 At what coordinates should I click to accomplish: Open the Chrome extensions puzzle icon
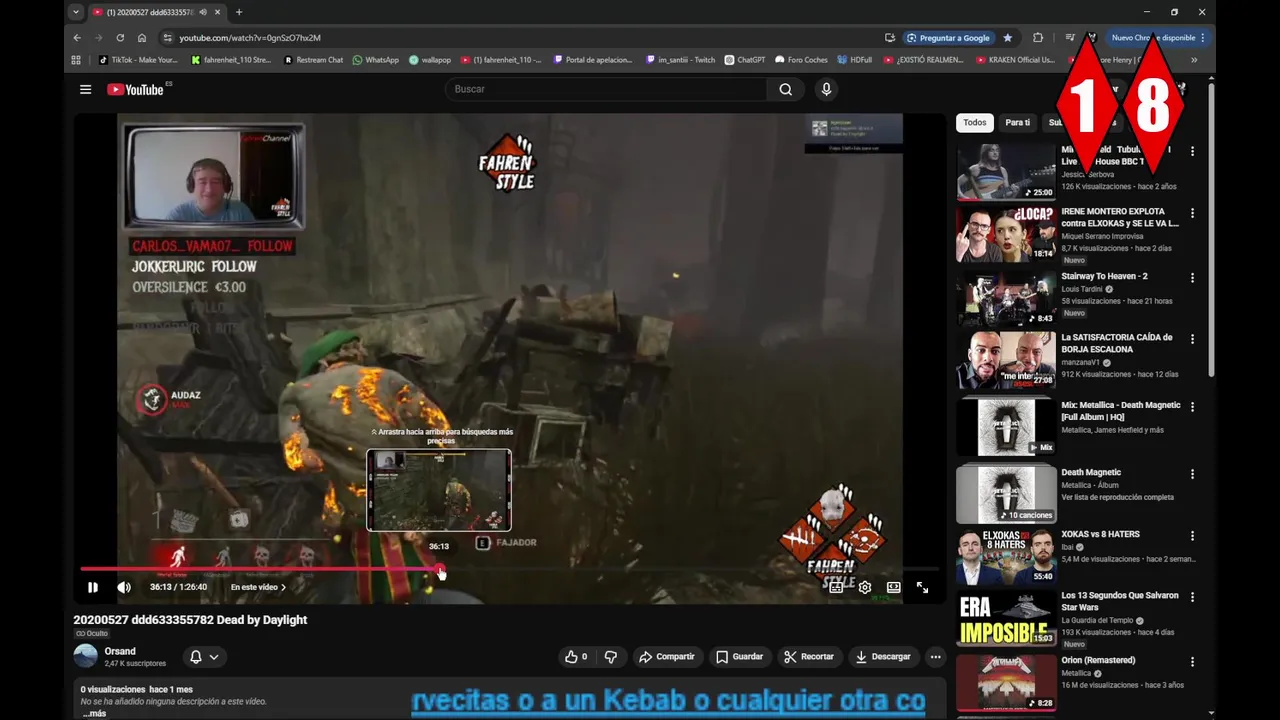[1038, 38]
